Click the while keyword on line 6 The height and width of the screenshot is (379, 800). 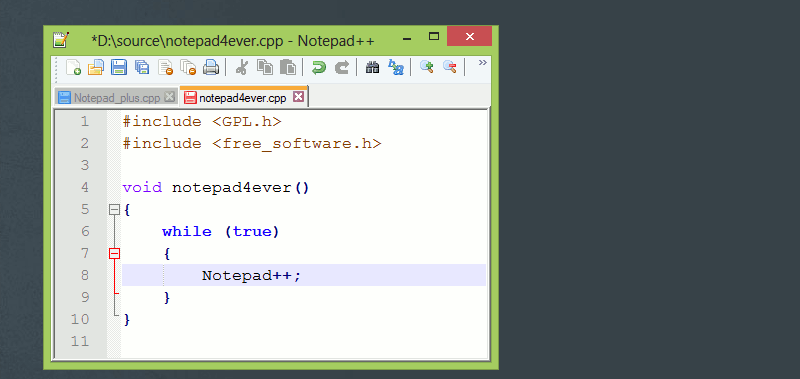tap(187, 232)
